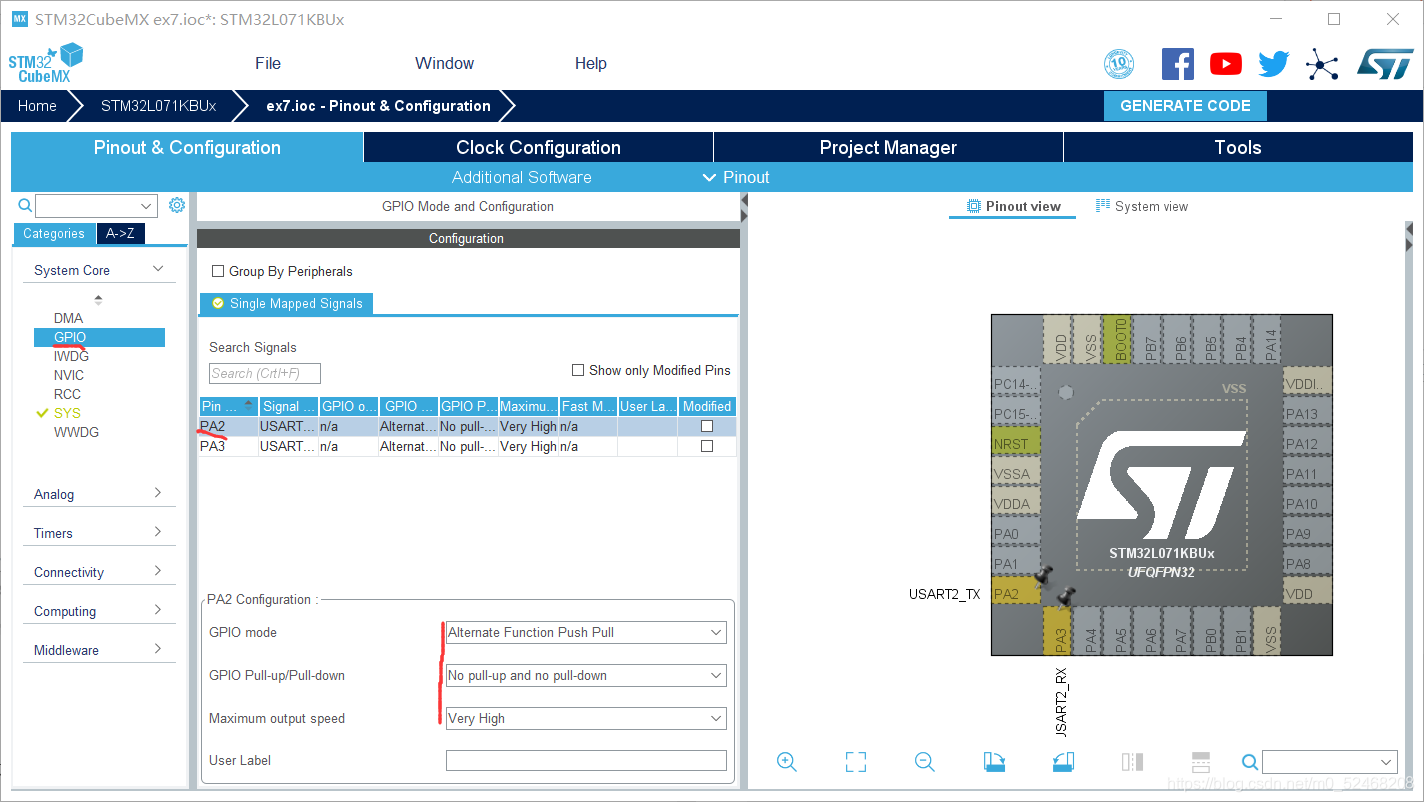Image resolution: width=1424 pixels, height=802 pixels.
Task: Click the pin search magnifier icon
Action: pos(1249,762)
